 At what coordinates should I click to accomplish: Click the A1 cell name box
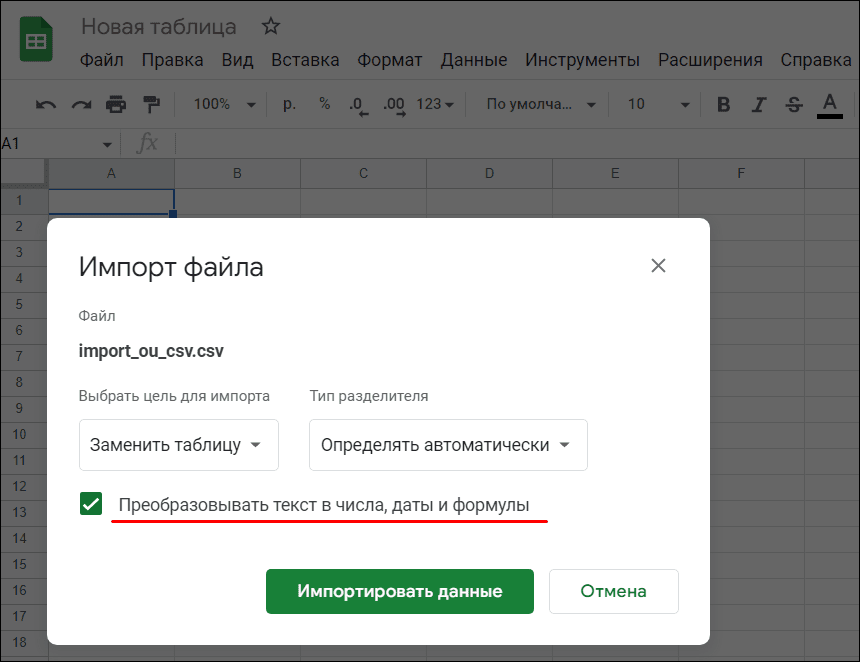[55, 143]
